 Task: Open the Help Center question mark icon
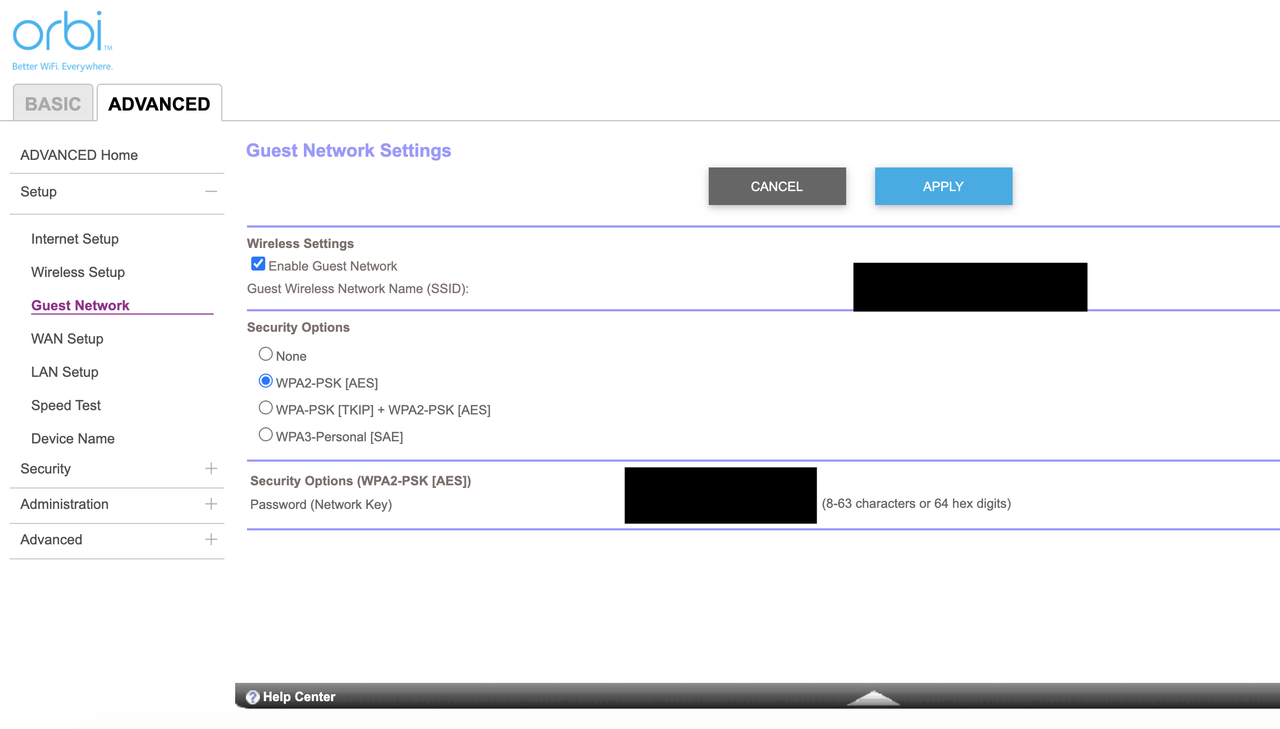[x=251, y=696]
